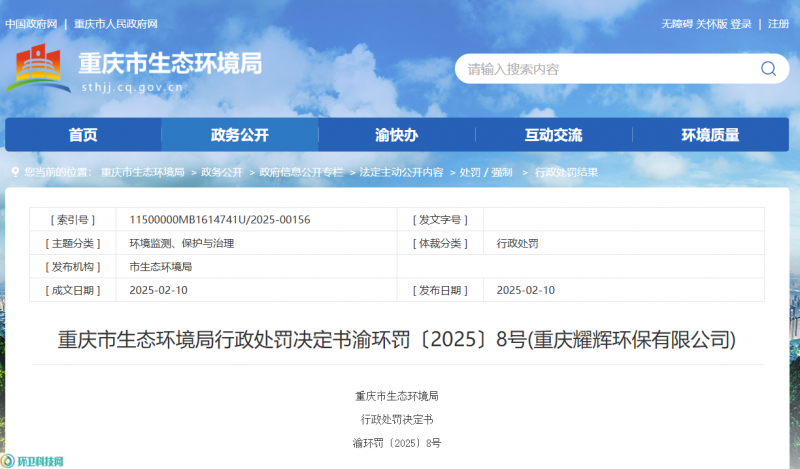Viewport: 800px width, 469px height.
Task: Click body line 渝环罚〔2025〕8号
Action: [397, 443]
